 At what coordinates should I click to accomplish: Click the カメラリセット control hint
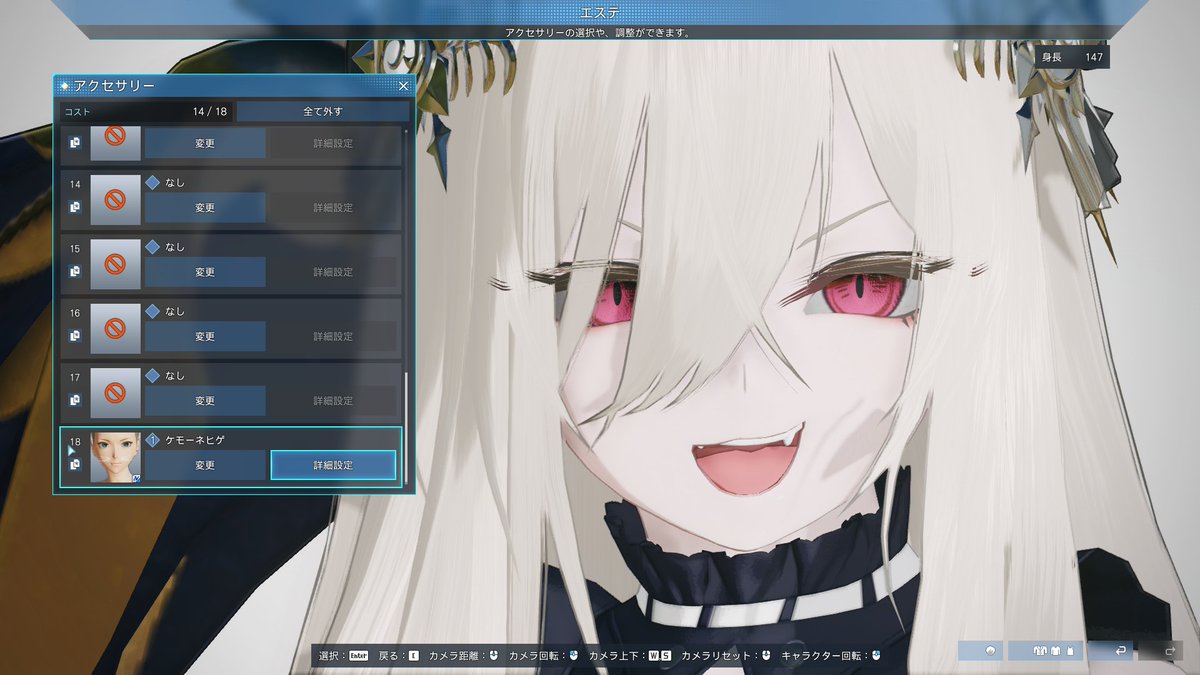726,656
